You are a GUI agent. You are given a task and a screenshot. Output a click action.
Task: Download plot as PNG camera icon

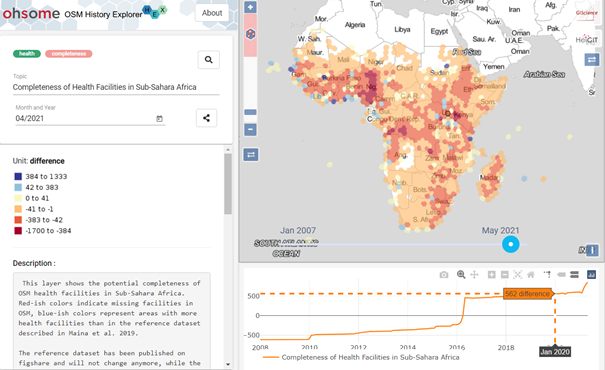pyautogui.click(x=444, y=275)
